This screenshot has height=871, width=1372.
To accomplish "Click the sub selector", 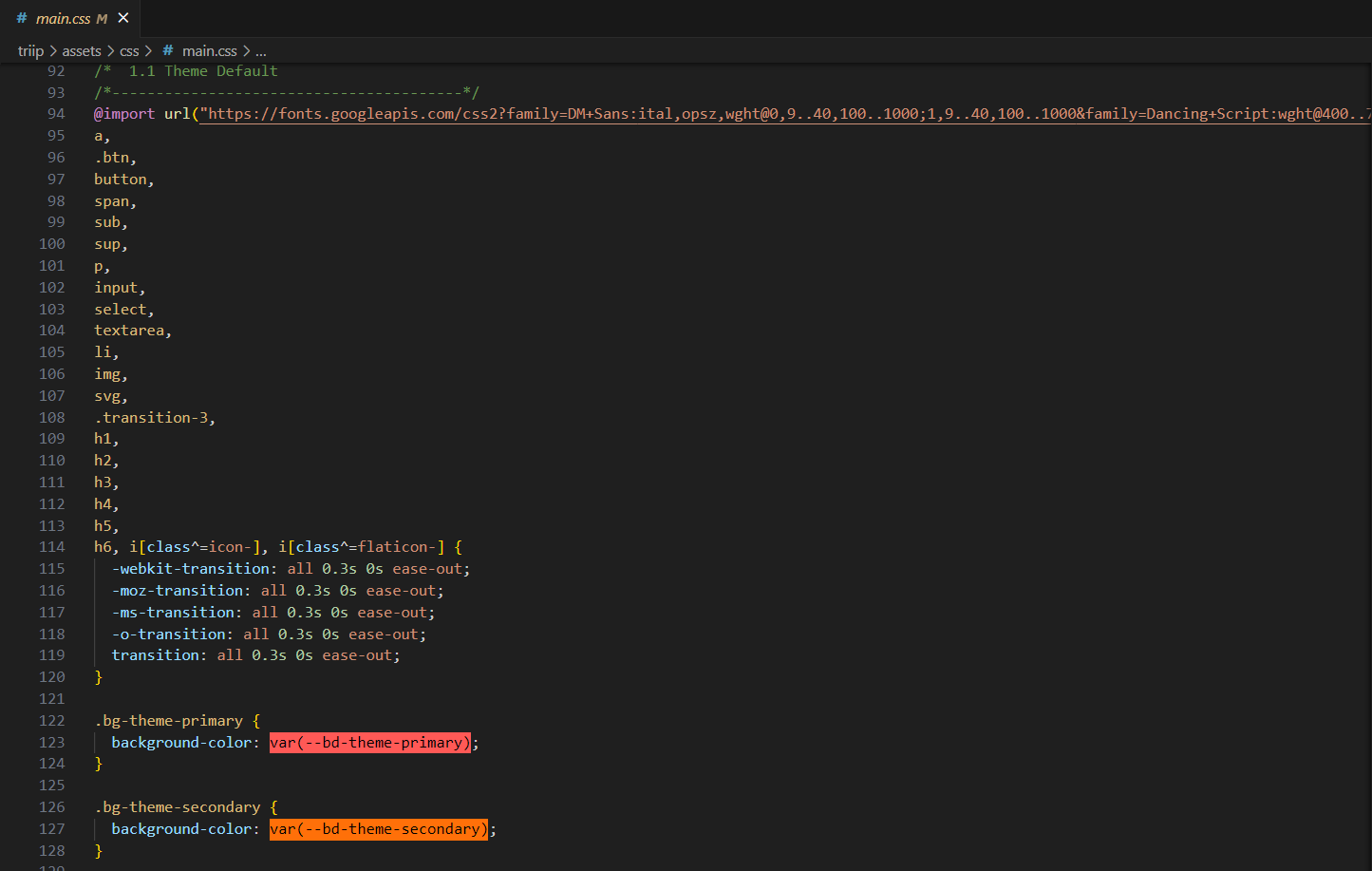I will click(x=107, y=222).
